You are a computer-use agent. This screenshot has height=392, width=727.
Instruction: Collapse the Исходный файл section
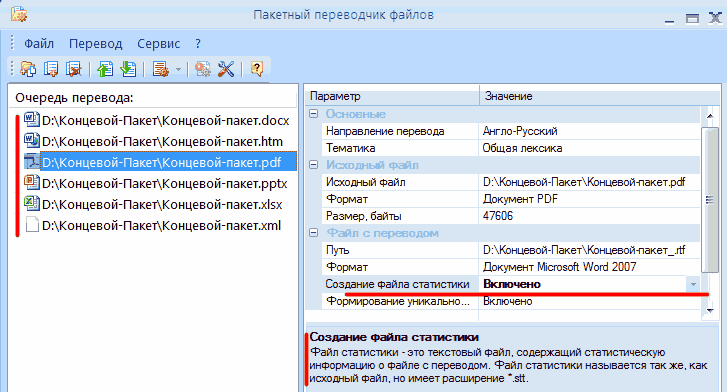[x=314, y=165]
